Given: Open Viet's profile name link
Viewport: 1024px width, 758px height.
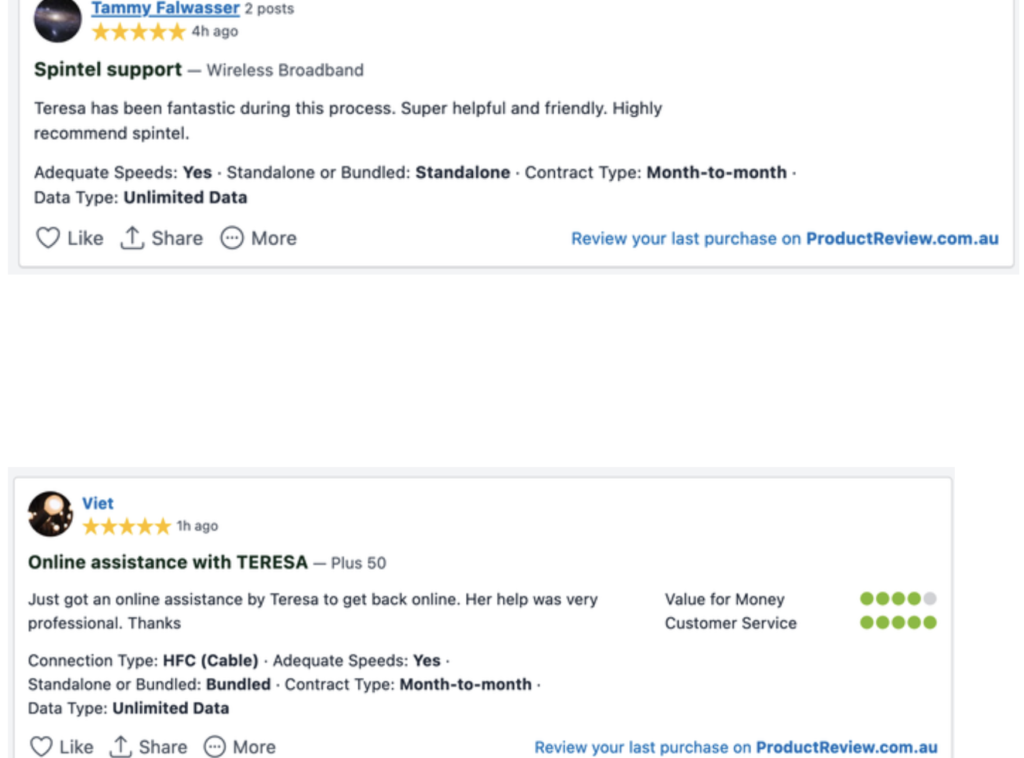Looking at the screenshot, I should [97, 503].
